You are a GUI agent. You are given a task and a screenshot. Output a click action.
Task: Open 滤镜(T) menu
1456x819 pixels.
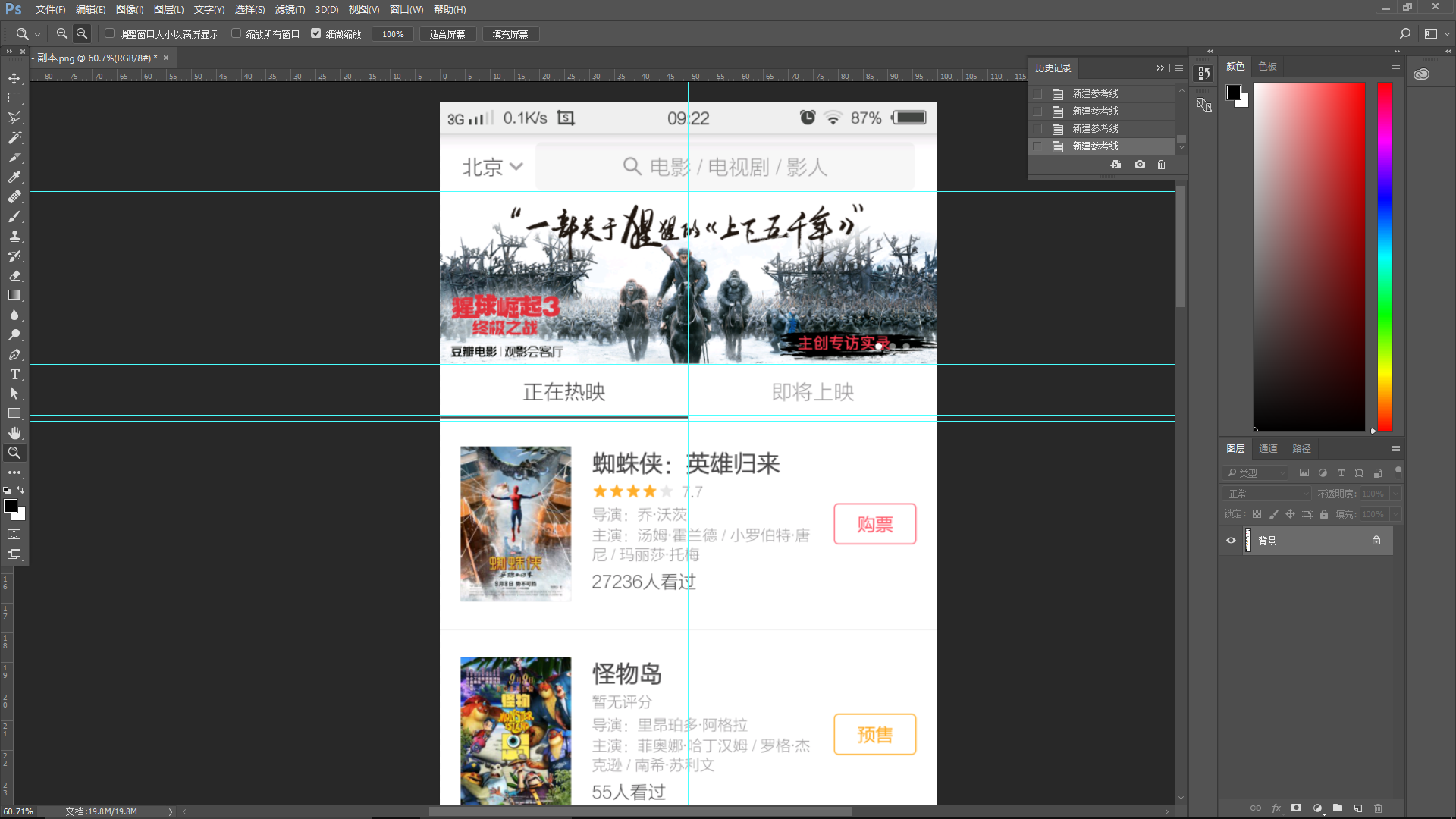290,9
